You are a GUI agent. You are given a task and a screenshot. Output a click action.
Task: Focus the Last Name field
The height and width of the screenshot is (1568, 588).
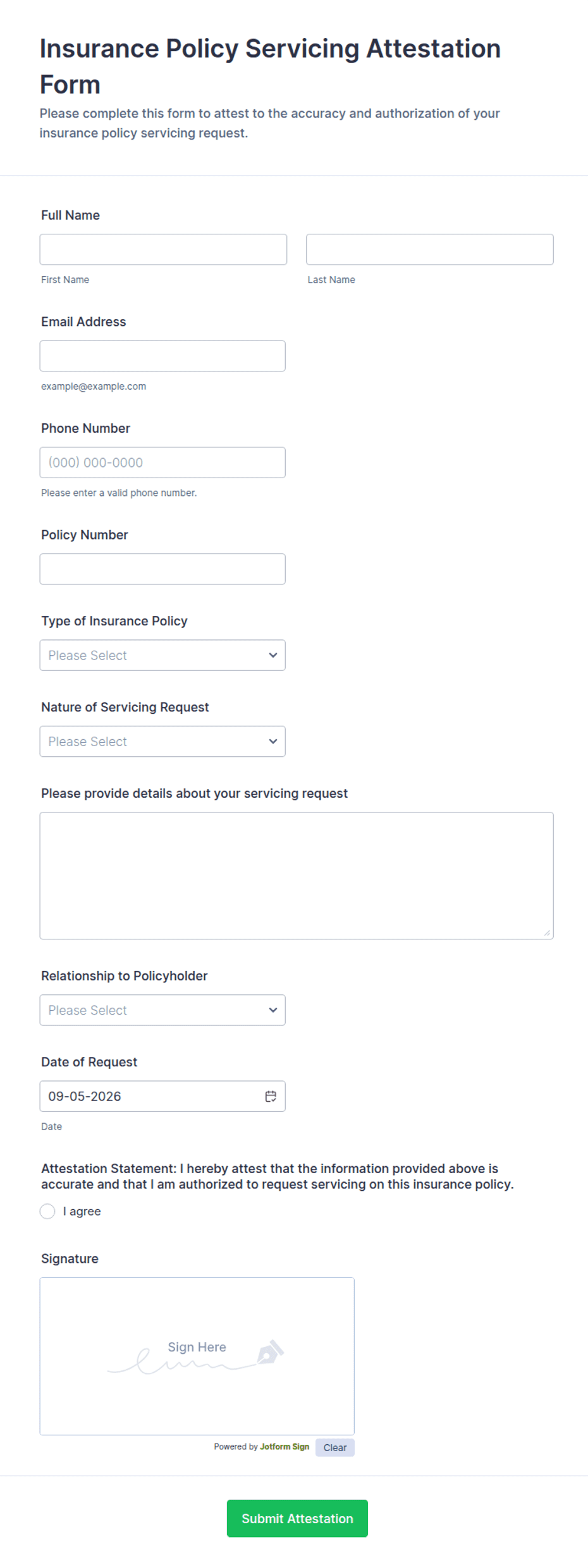click(430, 250)
